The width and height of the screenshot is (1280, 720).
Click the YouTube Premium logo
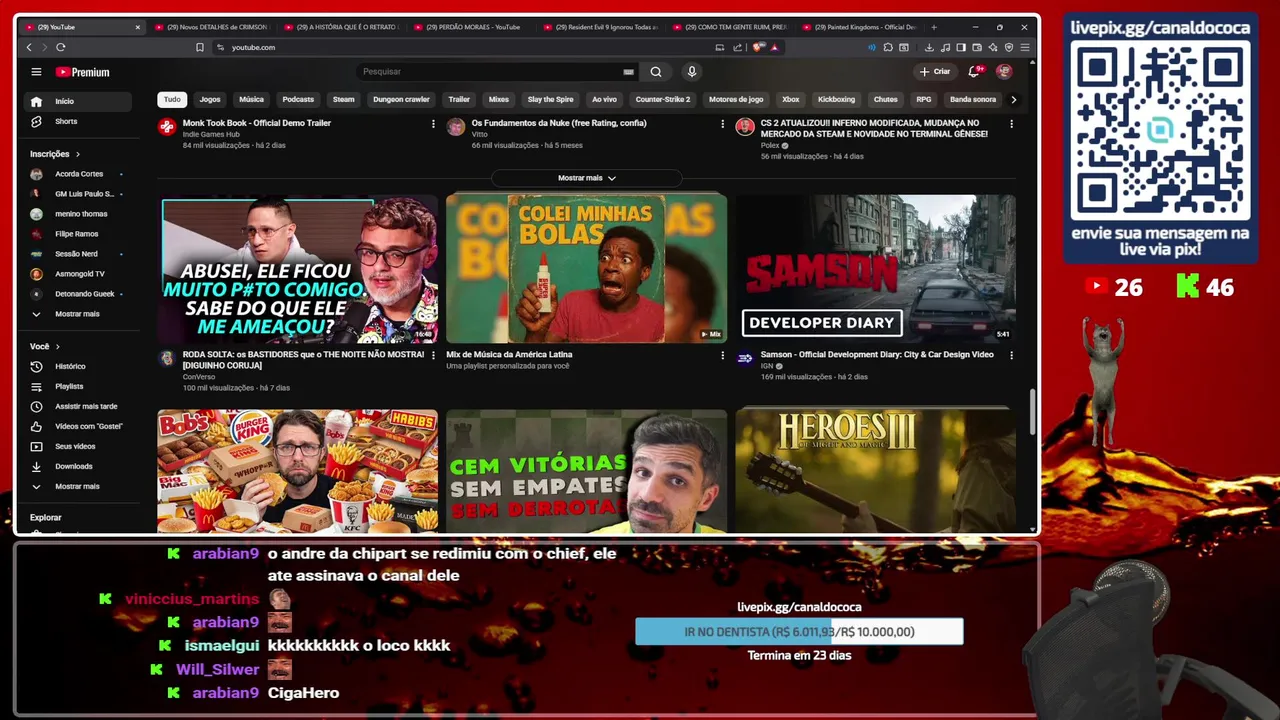pyautogui.click(x=82, y=72)
